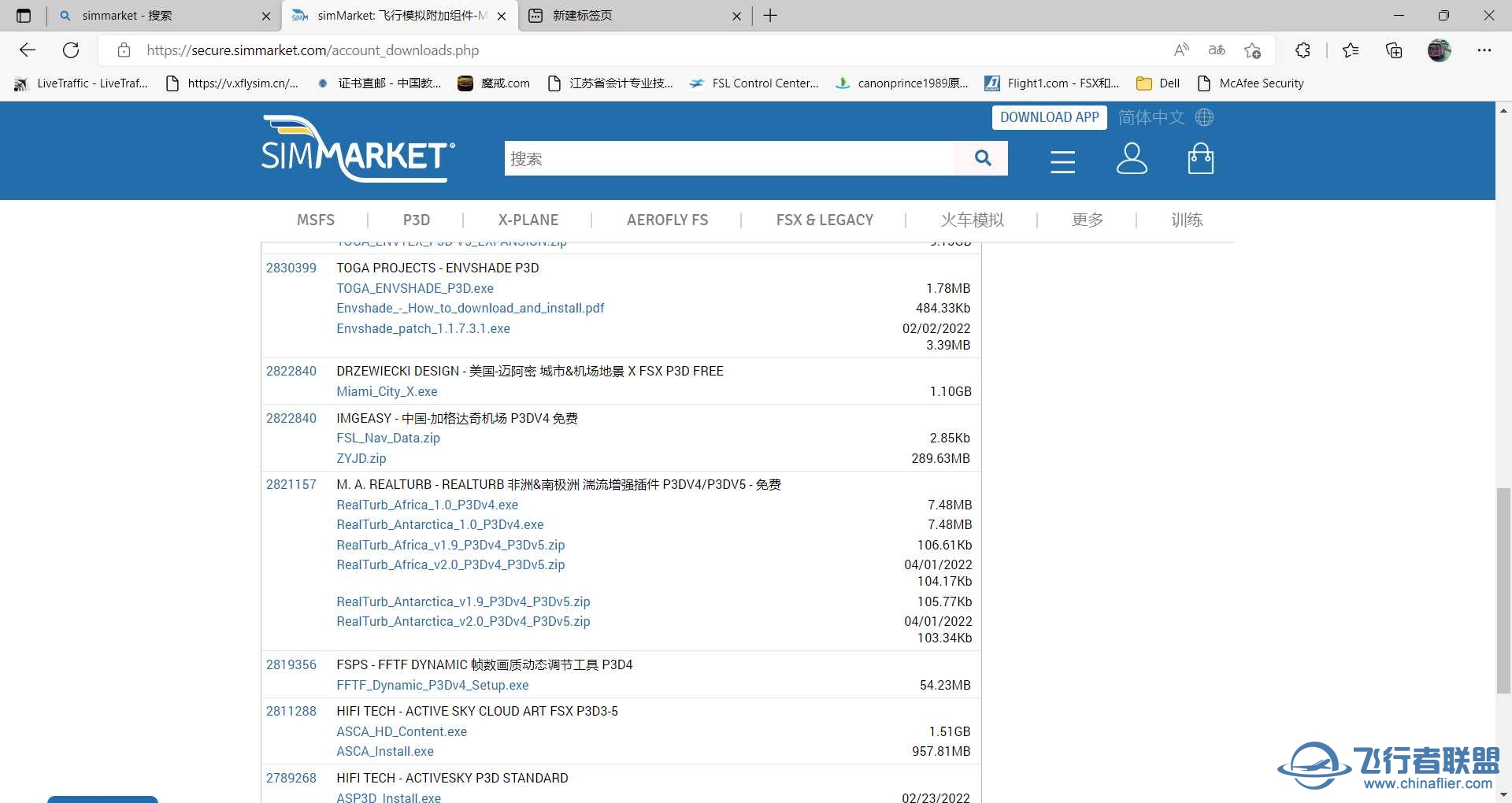Open the shopping bag cart icon

(x=1200, y=158)
